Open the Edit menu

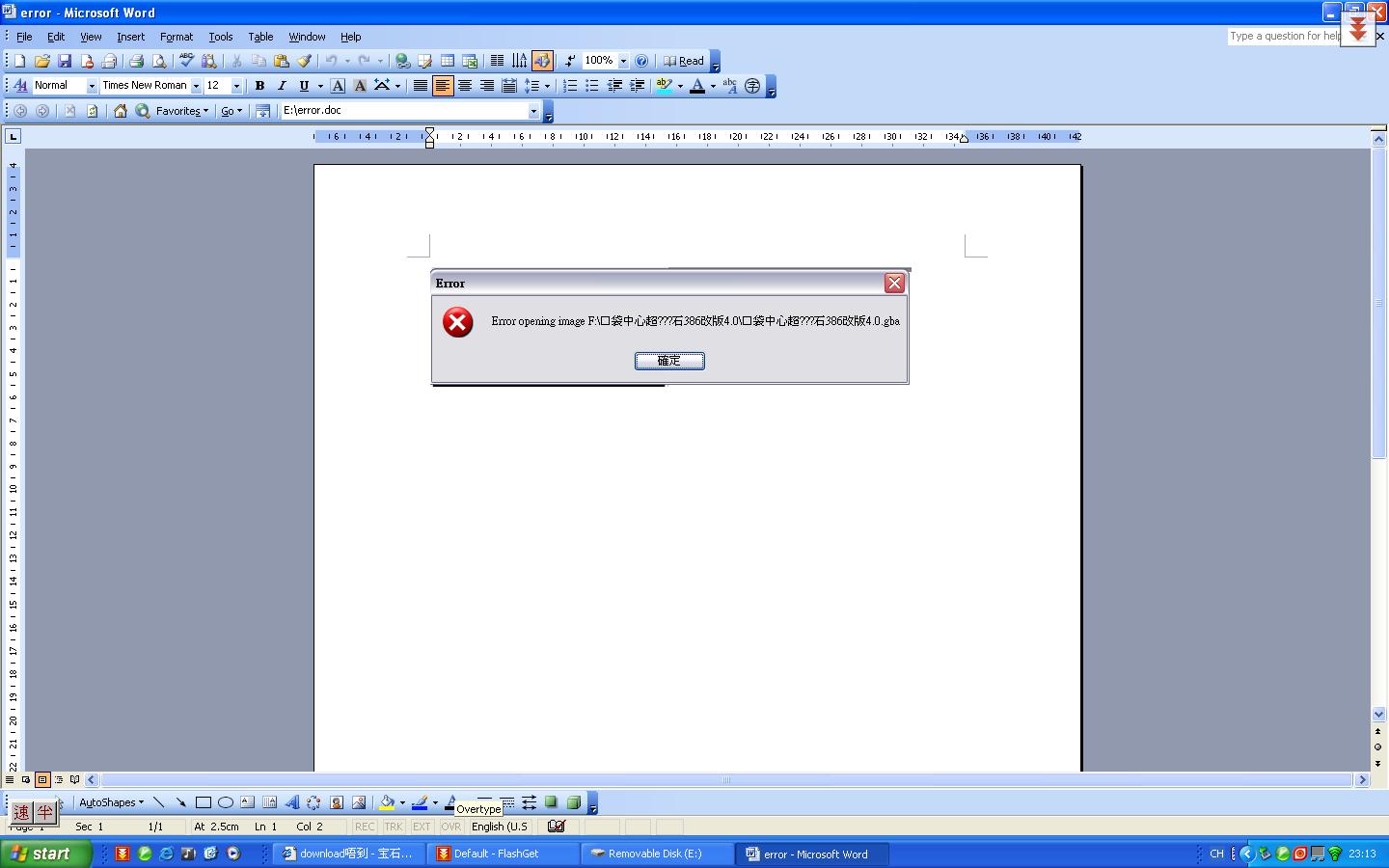point(56,37)
